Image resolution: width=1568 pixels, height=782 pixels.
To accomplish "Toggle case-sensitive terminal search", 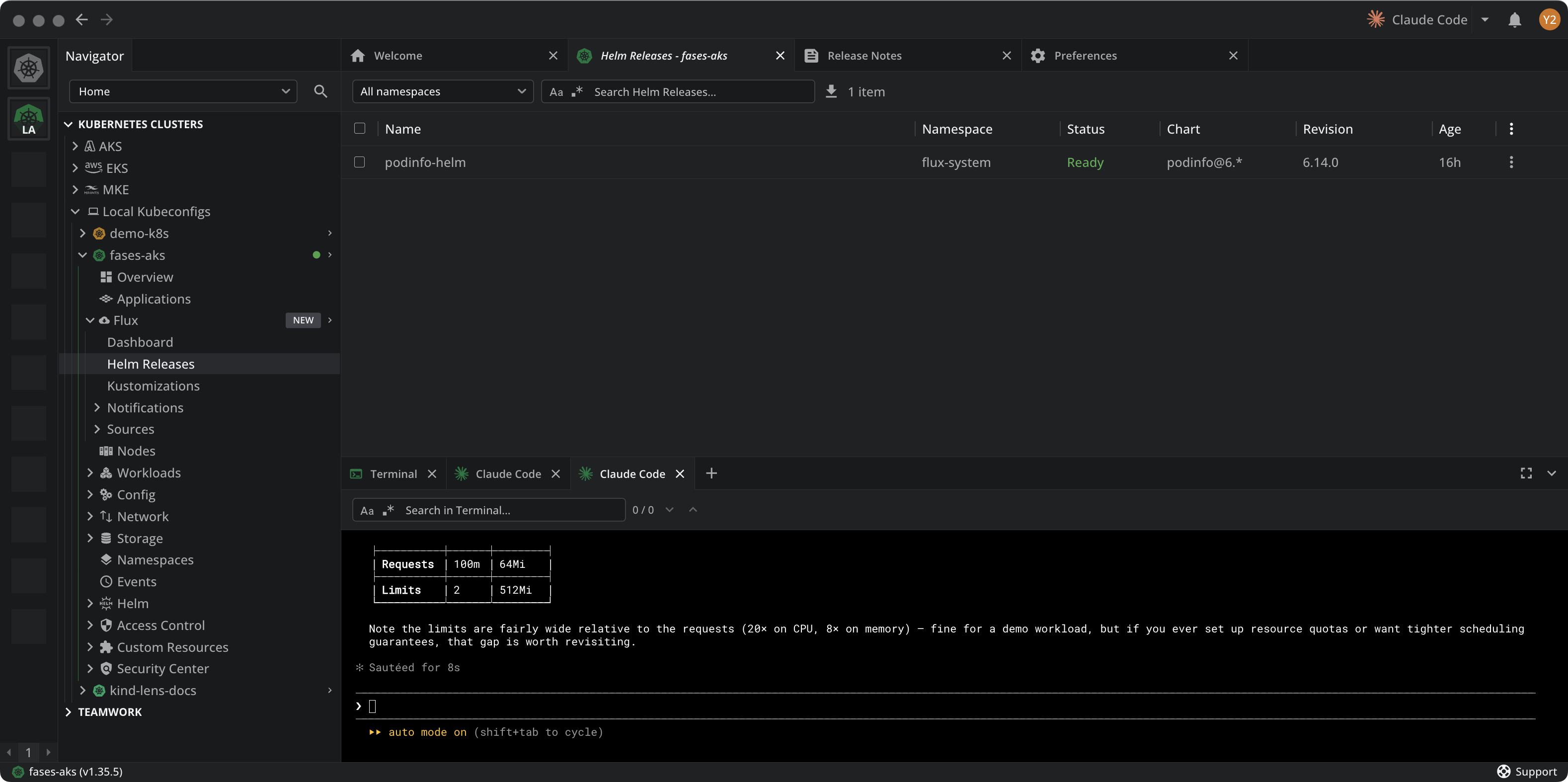I will point(367,510).
